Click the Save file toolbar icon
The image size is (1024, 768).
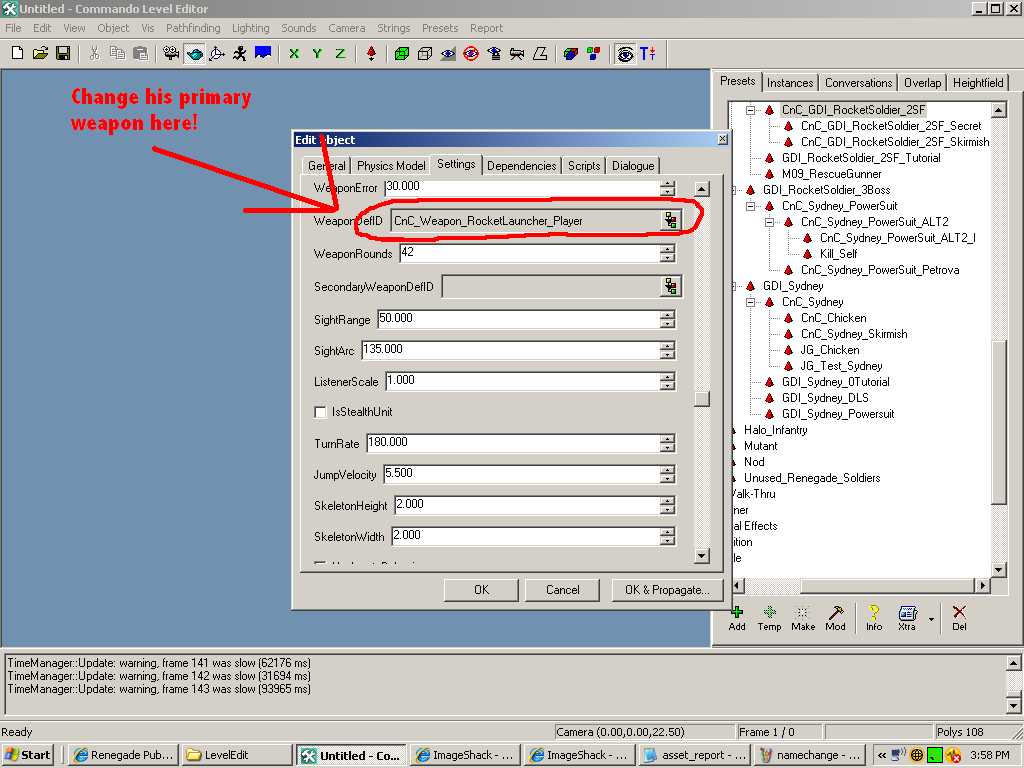point(62,54)
